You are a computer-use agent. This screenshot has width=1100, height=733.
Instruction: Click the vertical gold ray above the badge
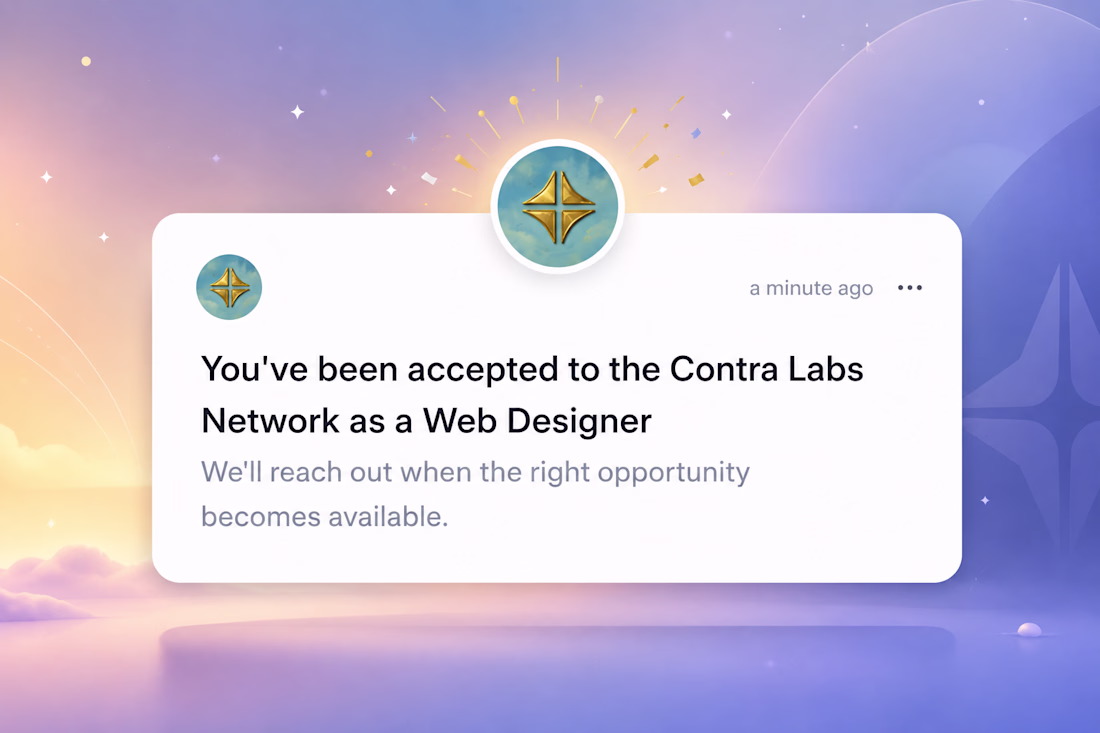(x=558, y=69)
